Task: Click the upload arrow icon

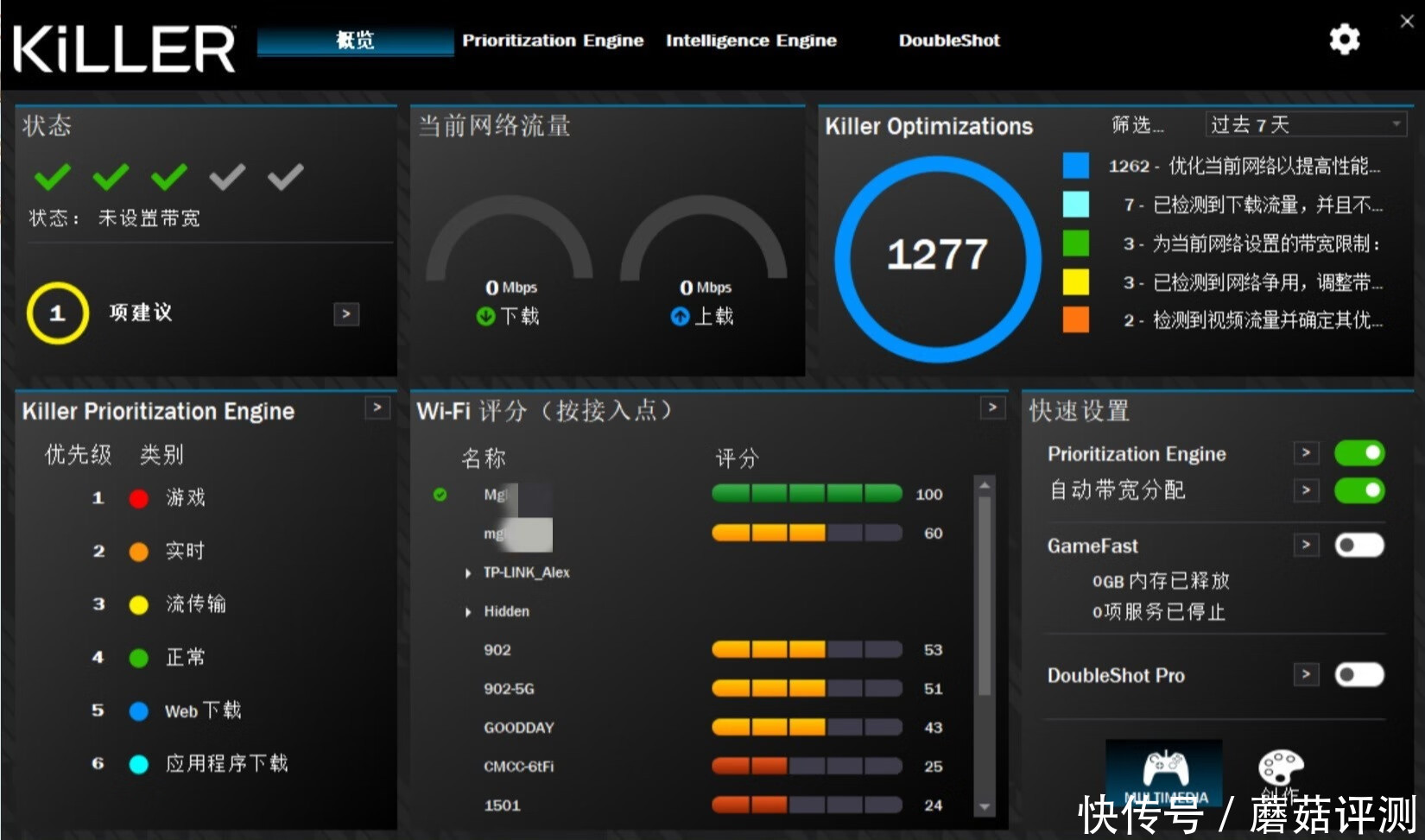Action: (680, 317)
